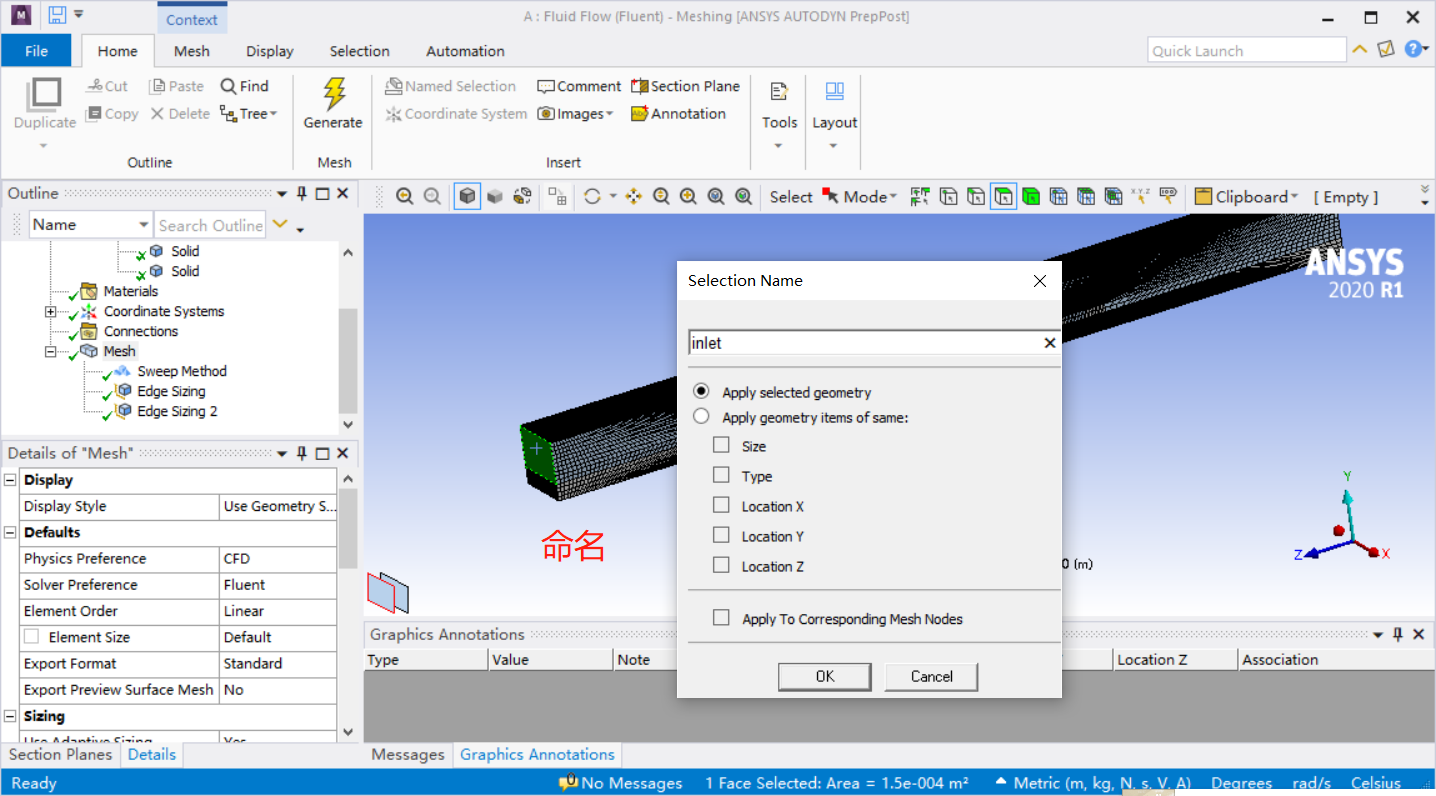The image size is (1436, 796).
Task: Add a Section Plane
Action: click(x=685, y=86)
